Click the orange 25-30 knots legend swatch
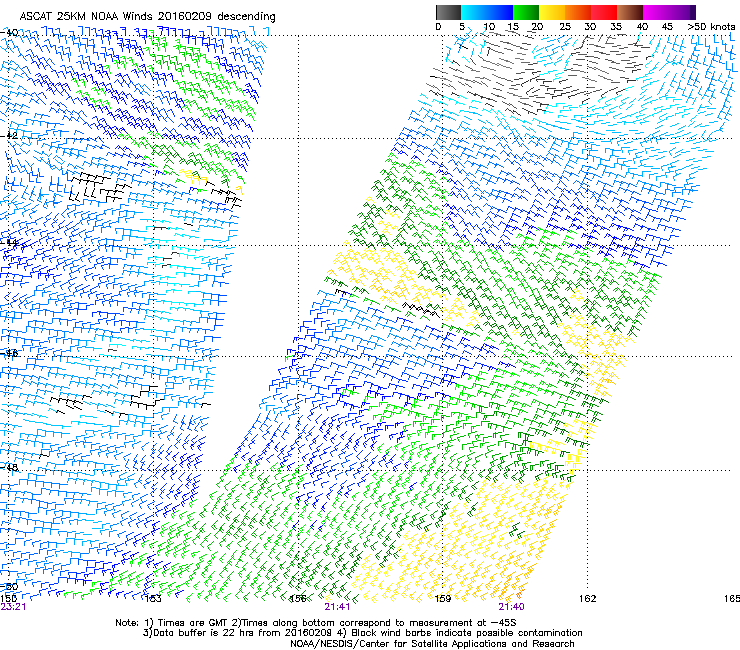 pos(578,12)
